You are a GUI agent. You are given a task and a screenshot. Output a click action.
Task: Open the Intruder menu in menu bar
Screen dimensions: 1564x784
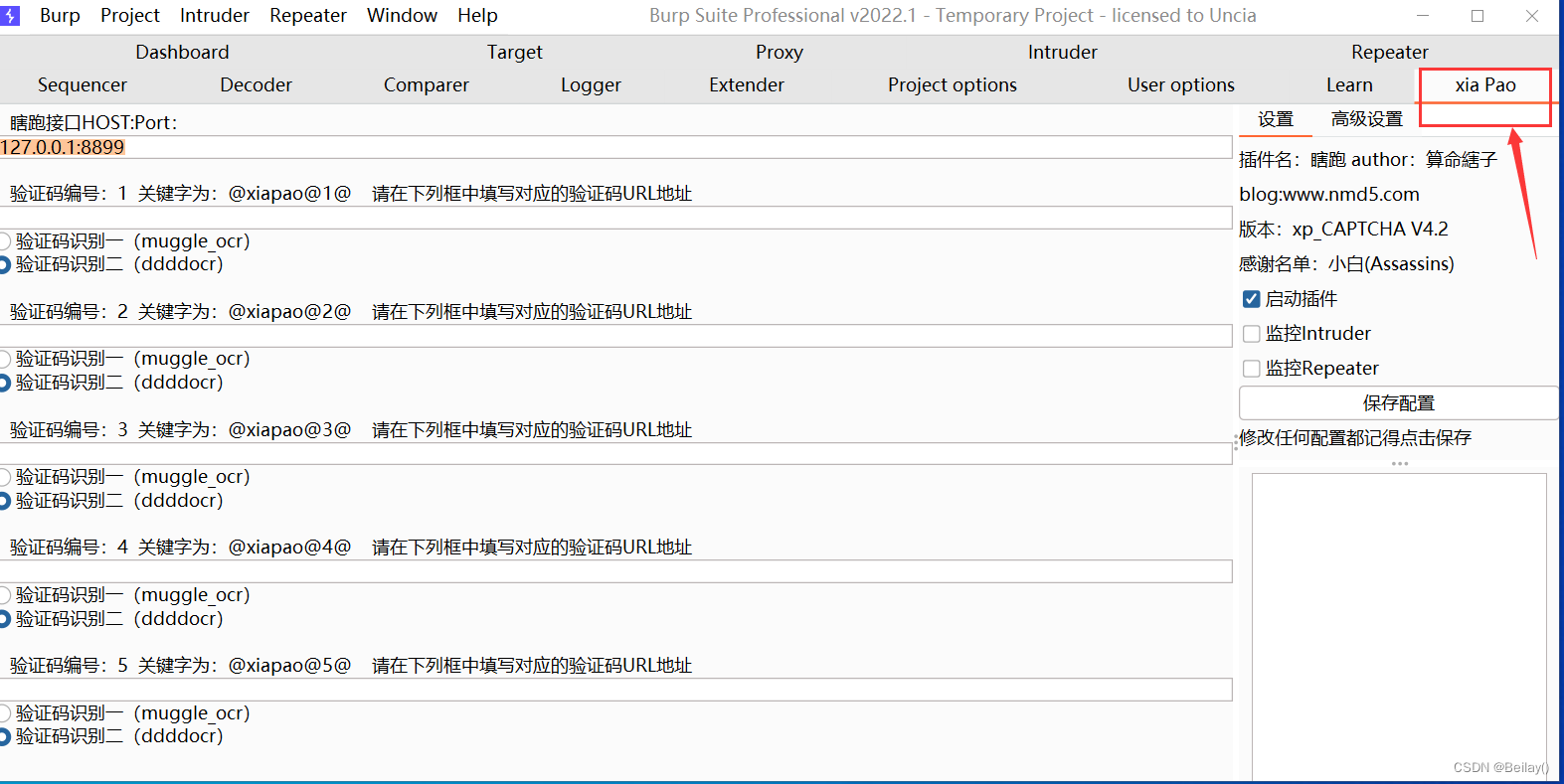[215, 16]
